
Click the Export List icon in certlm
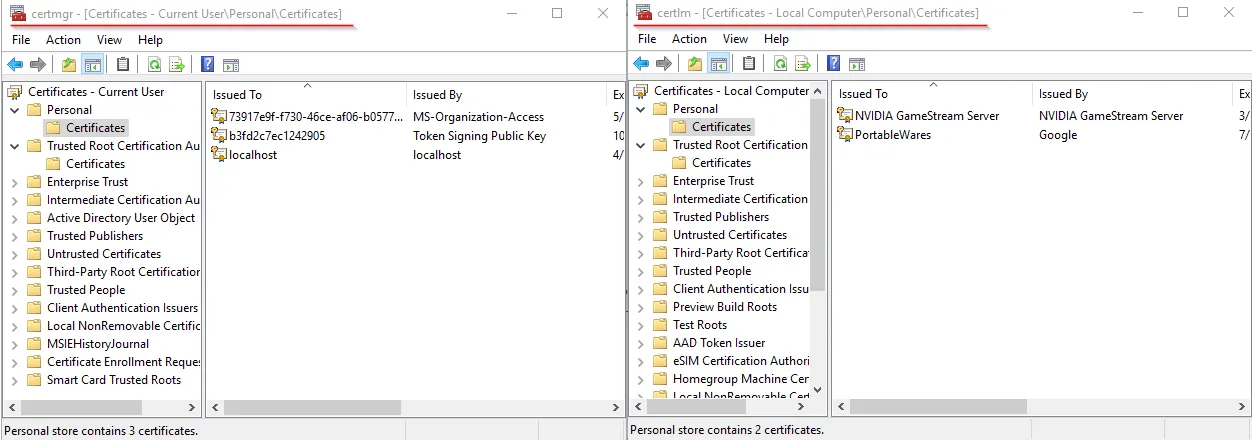click(803, 64)
